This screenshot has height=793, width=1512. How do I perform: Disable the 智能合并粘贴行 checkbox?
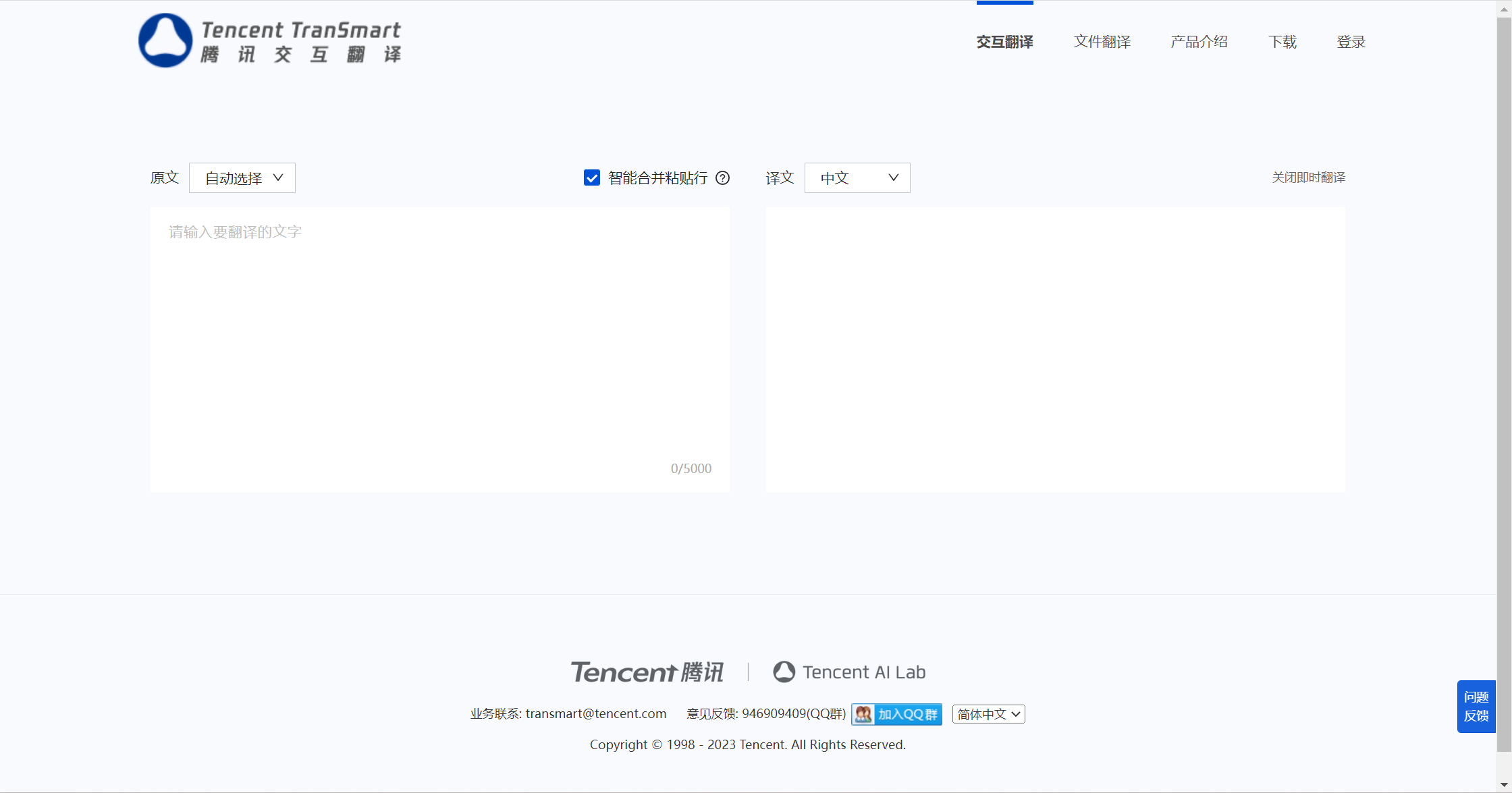591,177
